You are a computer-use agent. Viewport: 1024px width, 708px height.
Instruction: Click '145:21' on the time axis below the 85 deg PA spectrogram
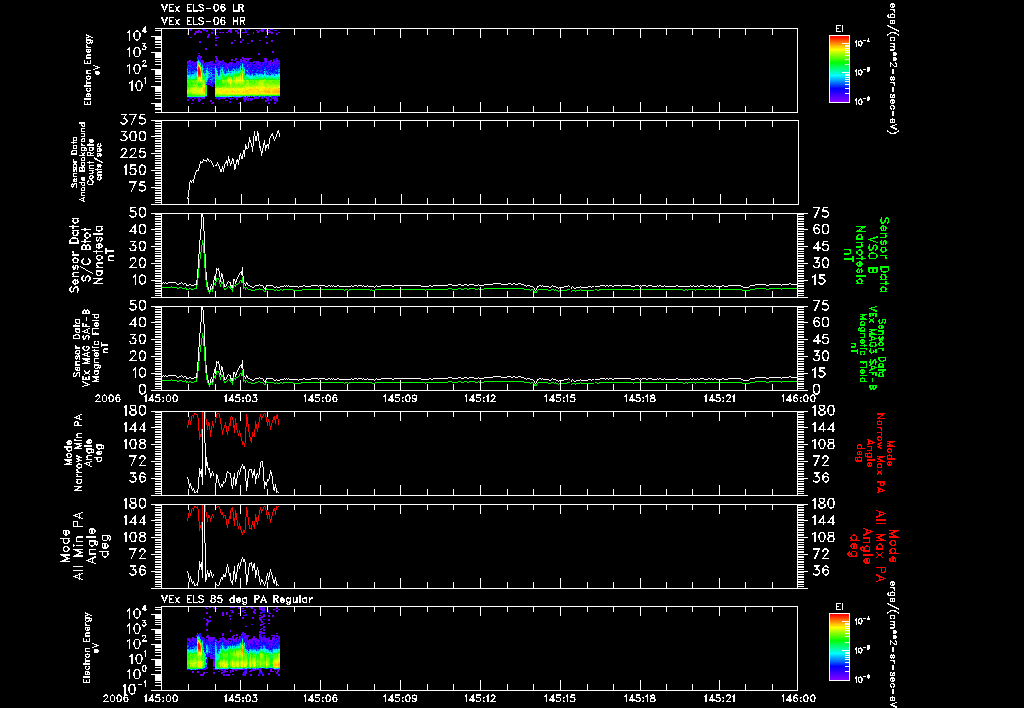click(x=720, y=698)
